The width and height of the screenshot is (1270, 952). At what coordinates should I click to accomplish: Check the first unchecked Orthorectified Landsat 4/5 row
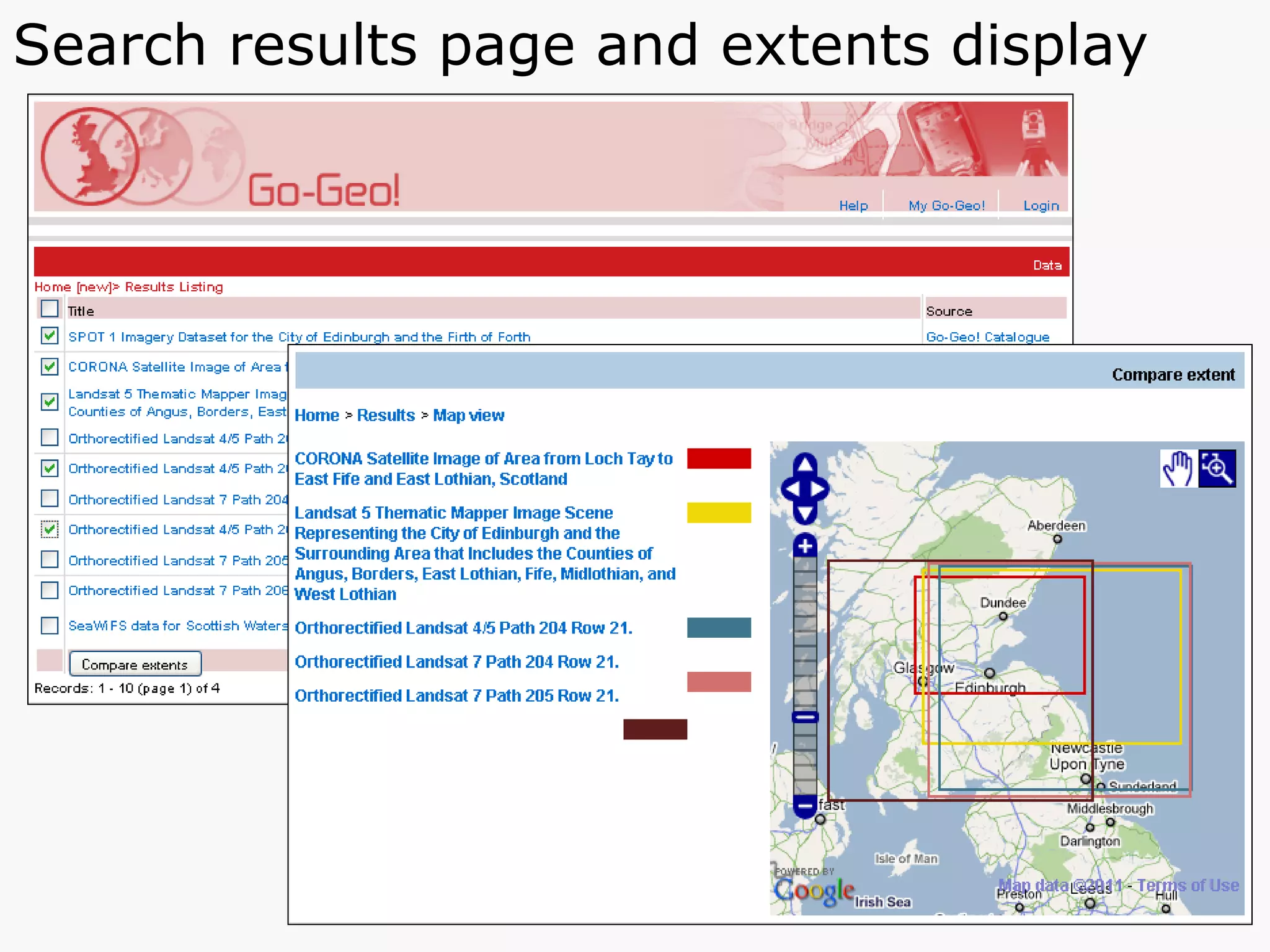[x=50, y=438]
